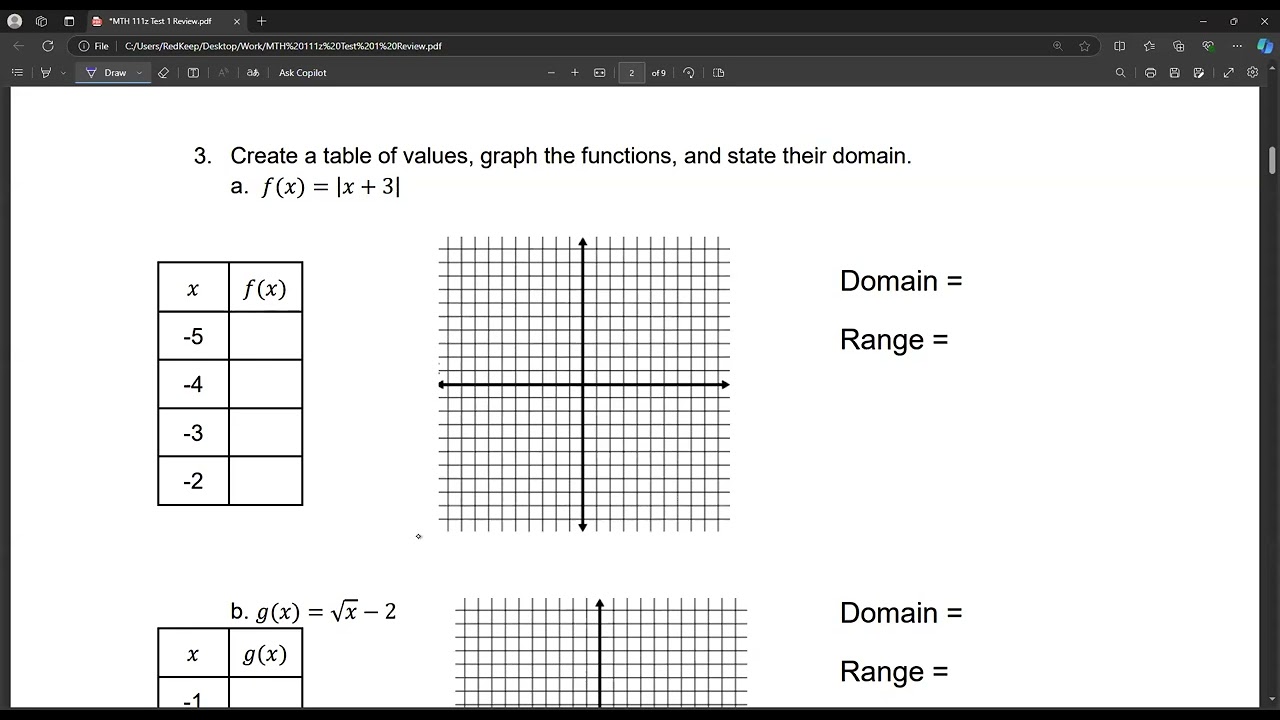
Task: Add this page to favorites
Action: [1084, 46]
